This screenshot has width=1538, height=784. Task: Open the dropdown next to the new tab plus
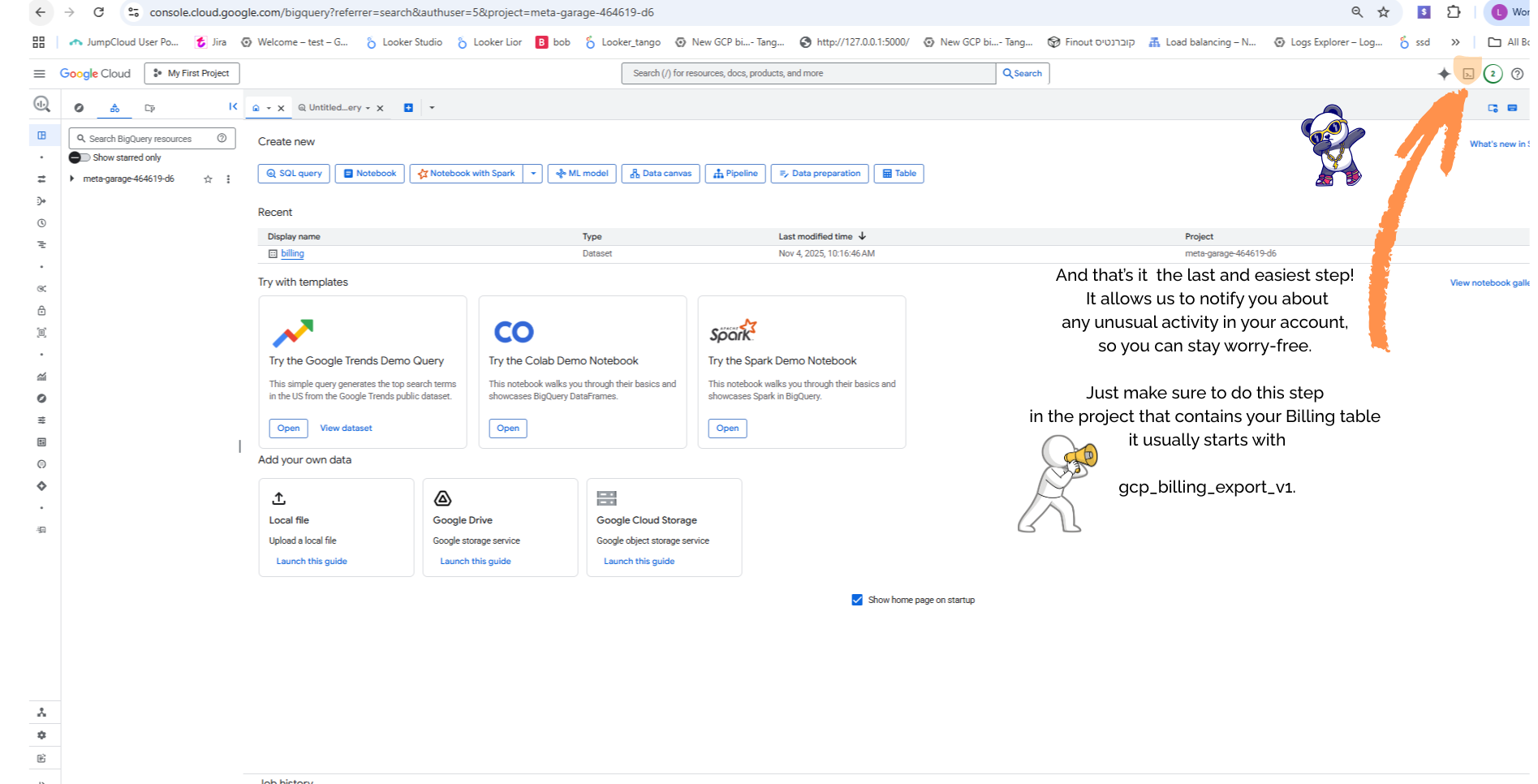tap(431, 106)
